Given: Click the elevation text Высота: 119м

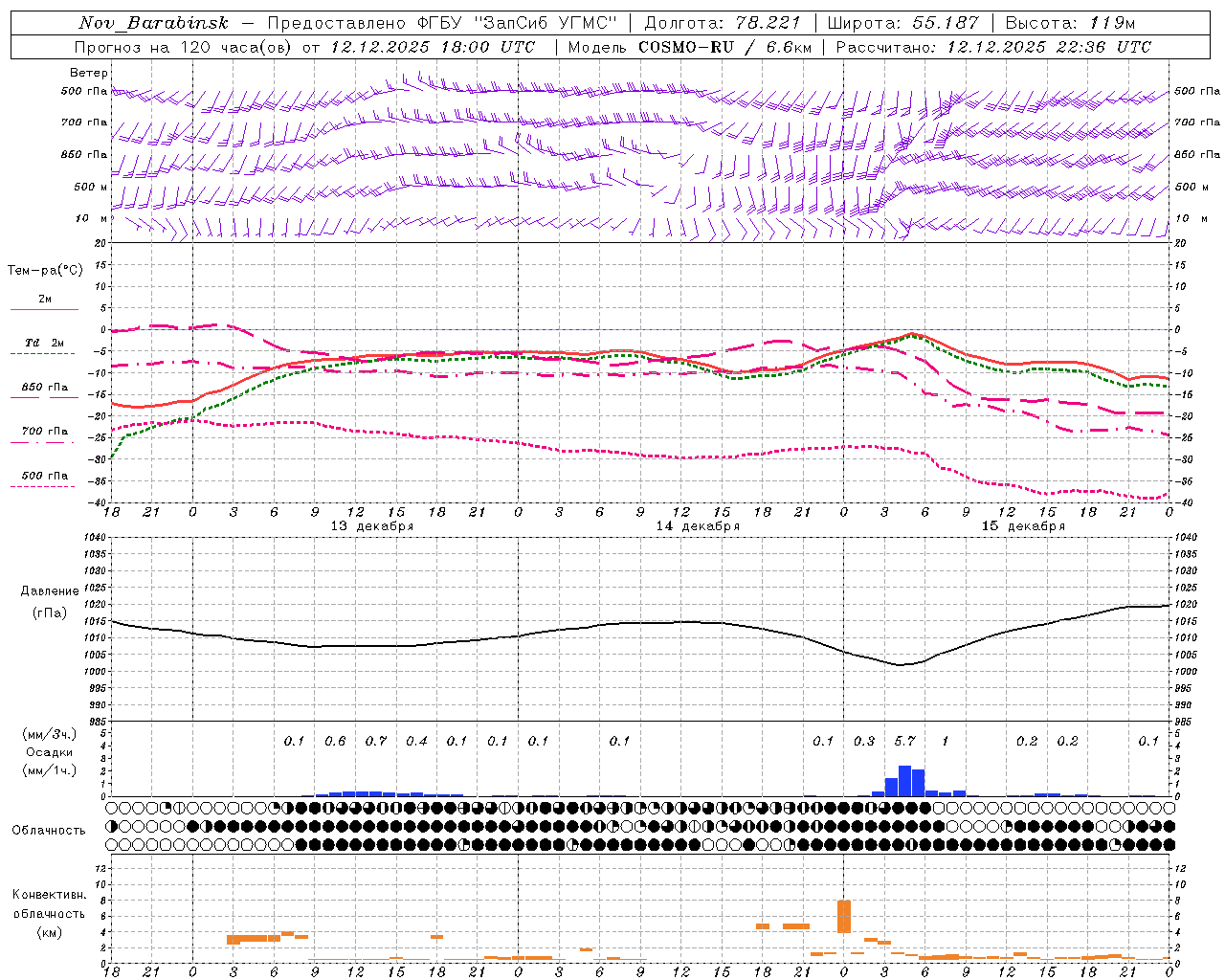Looking at the screenshot, I should pyautogui.click(x=1070, y=23).
